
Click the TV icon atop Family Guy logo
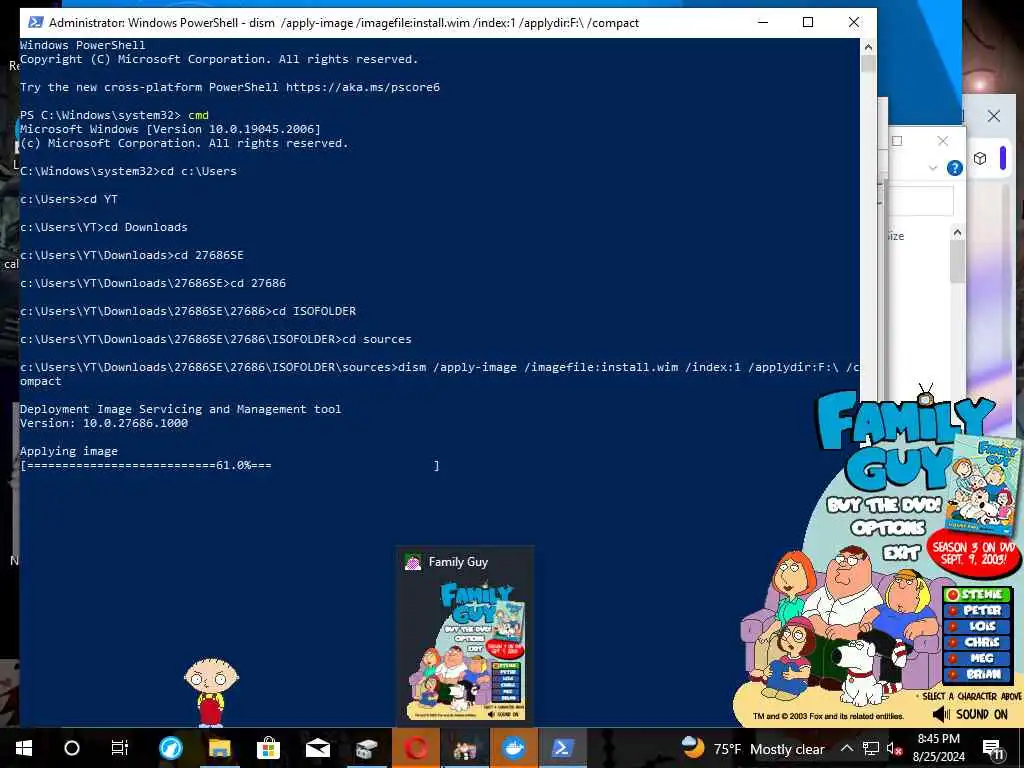pyautogui.click(x=925, y=396)
